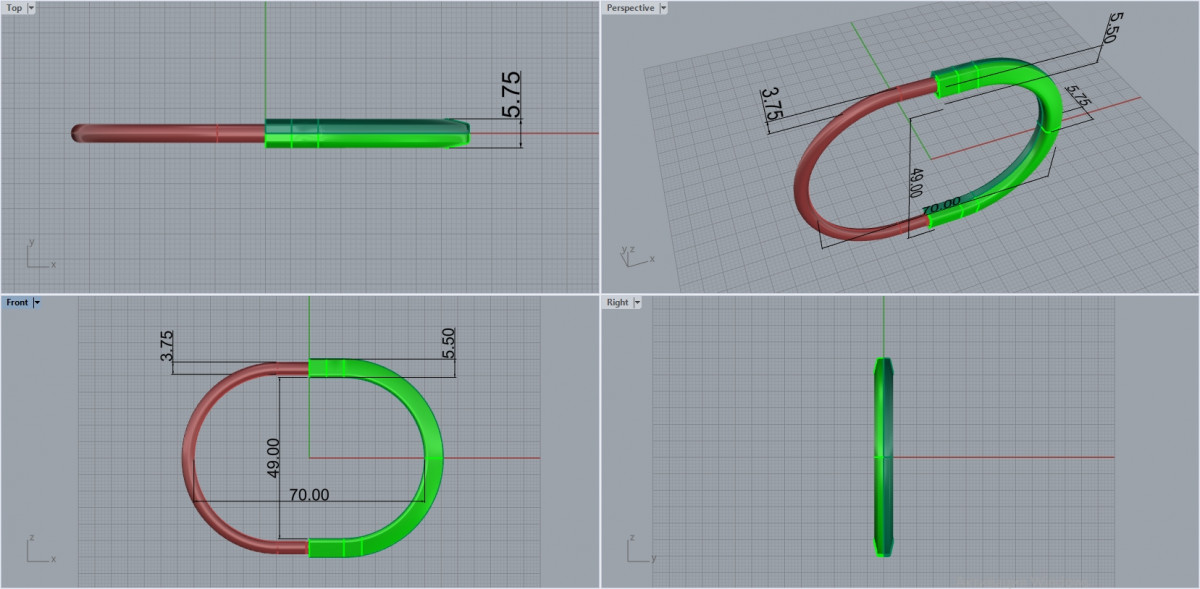Click the world axes icon in Top view
This screenshot has height=589, width=1200.
click(41, 254)
